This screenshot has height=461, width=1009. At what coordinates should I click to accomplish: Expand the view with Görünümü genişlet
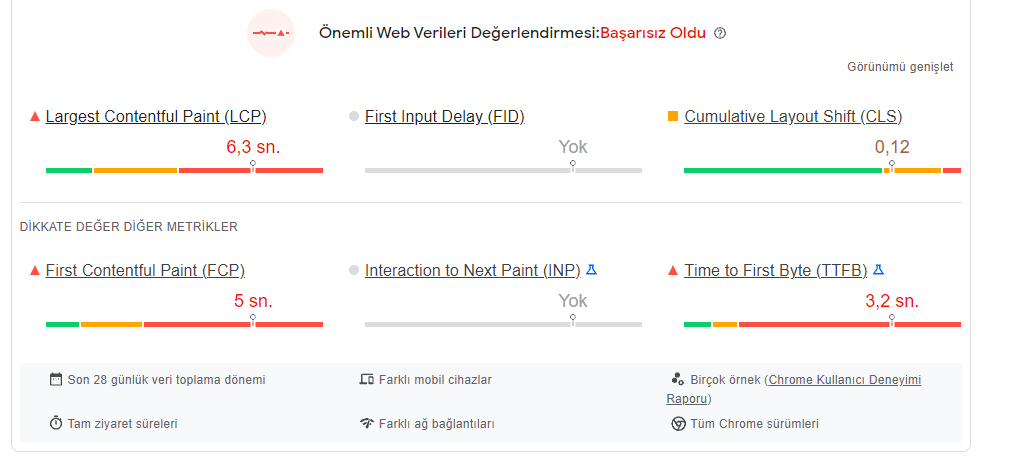tap(900, 67)
